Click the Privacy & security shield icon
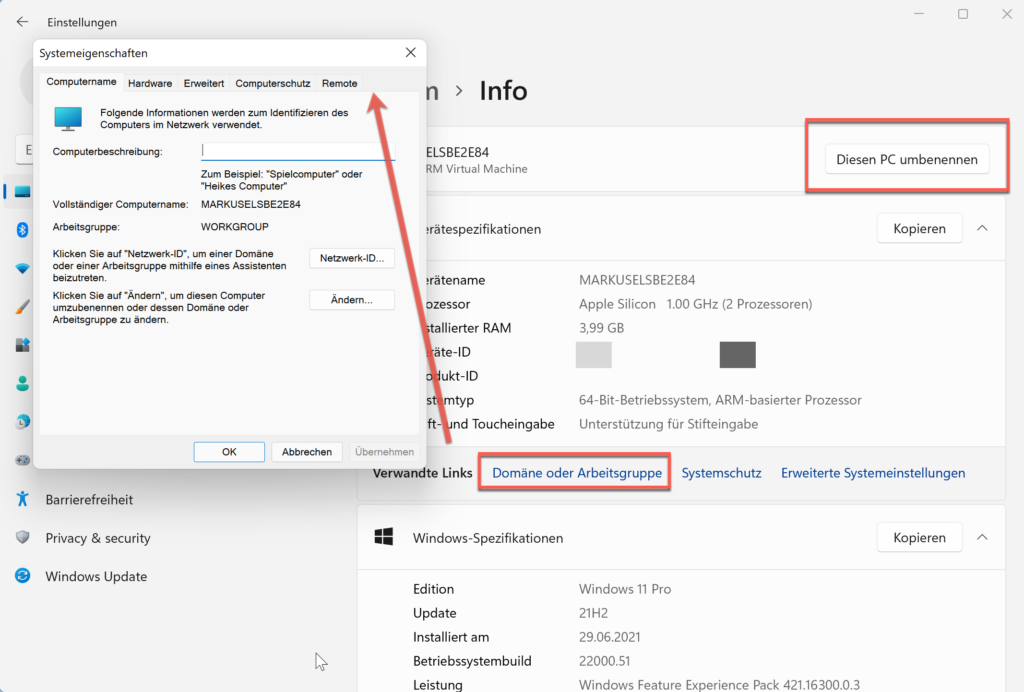This screenshot has width=1024, height=692. click(x=22, y=538)
